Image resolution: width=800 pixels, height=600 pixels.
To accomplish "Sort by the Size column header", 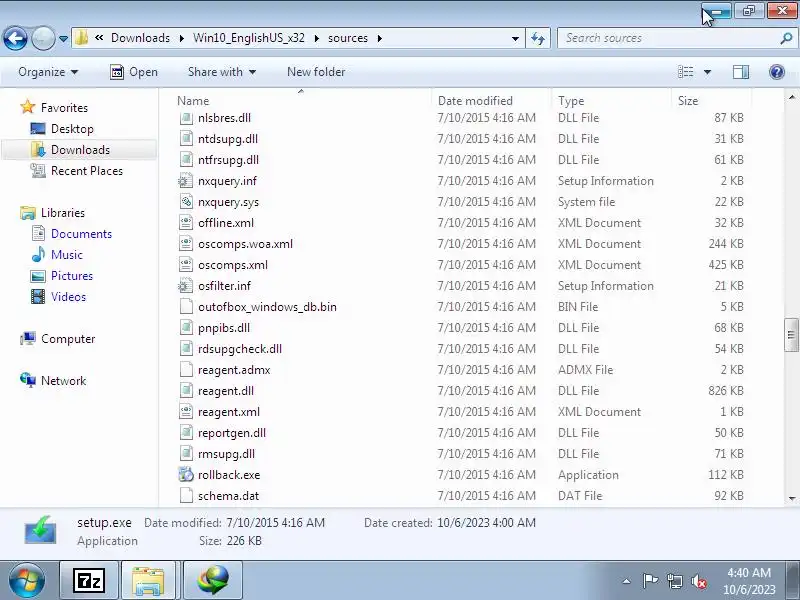I will [x=712, y=101].
